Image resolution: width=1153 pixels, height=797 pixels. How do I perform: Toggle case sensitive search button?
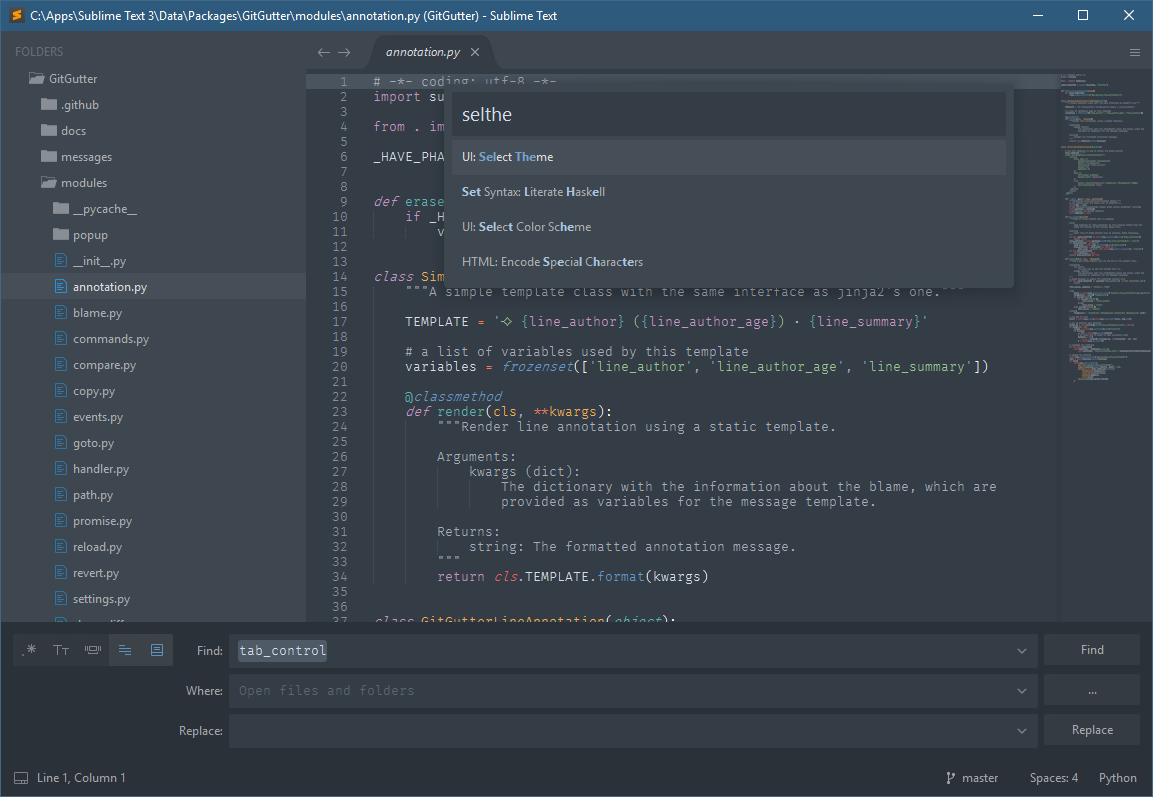(x=61, y=650)
